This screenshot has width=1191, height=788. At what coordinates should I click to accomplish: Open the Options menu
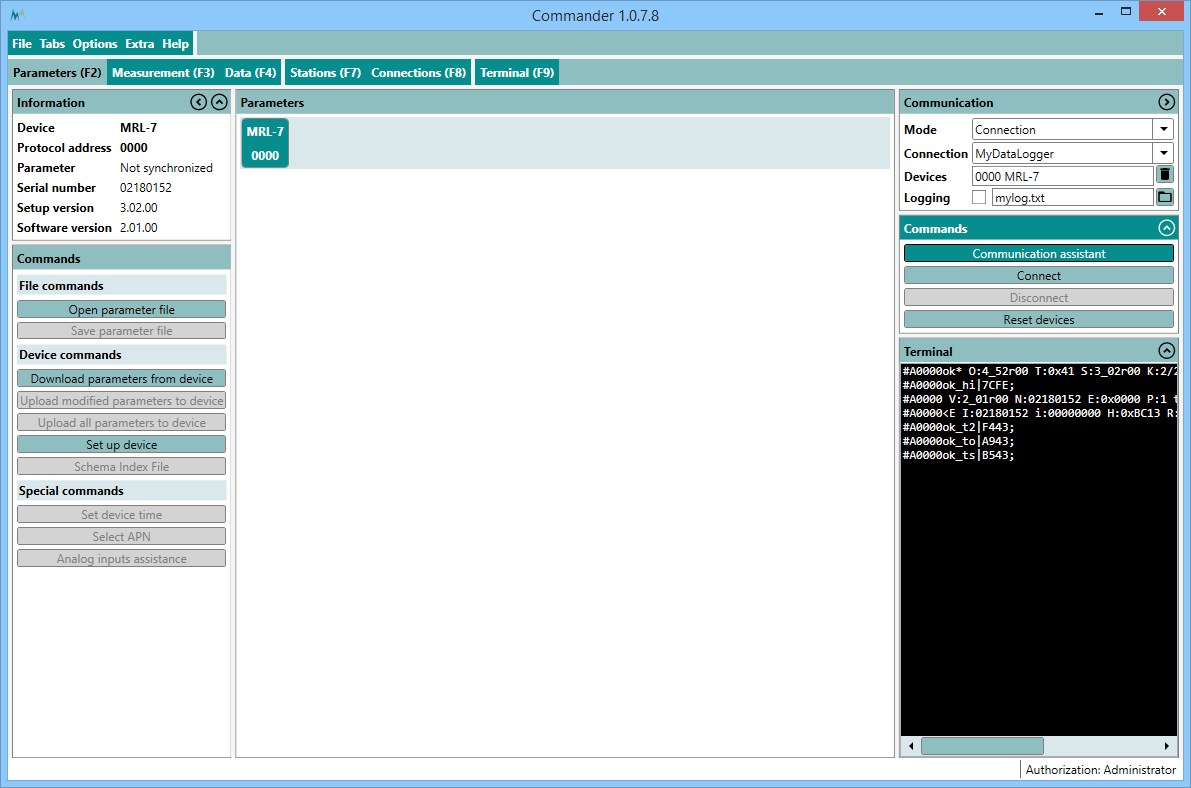(x=95, y=44)
